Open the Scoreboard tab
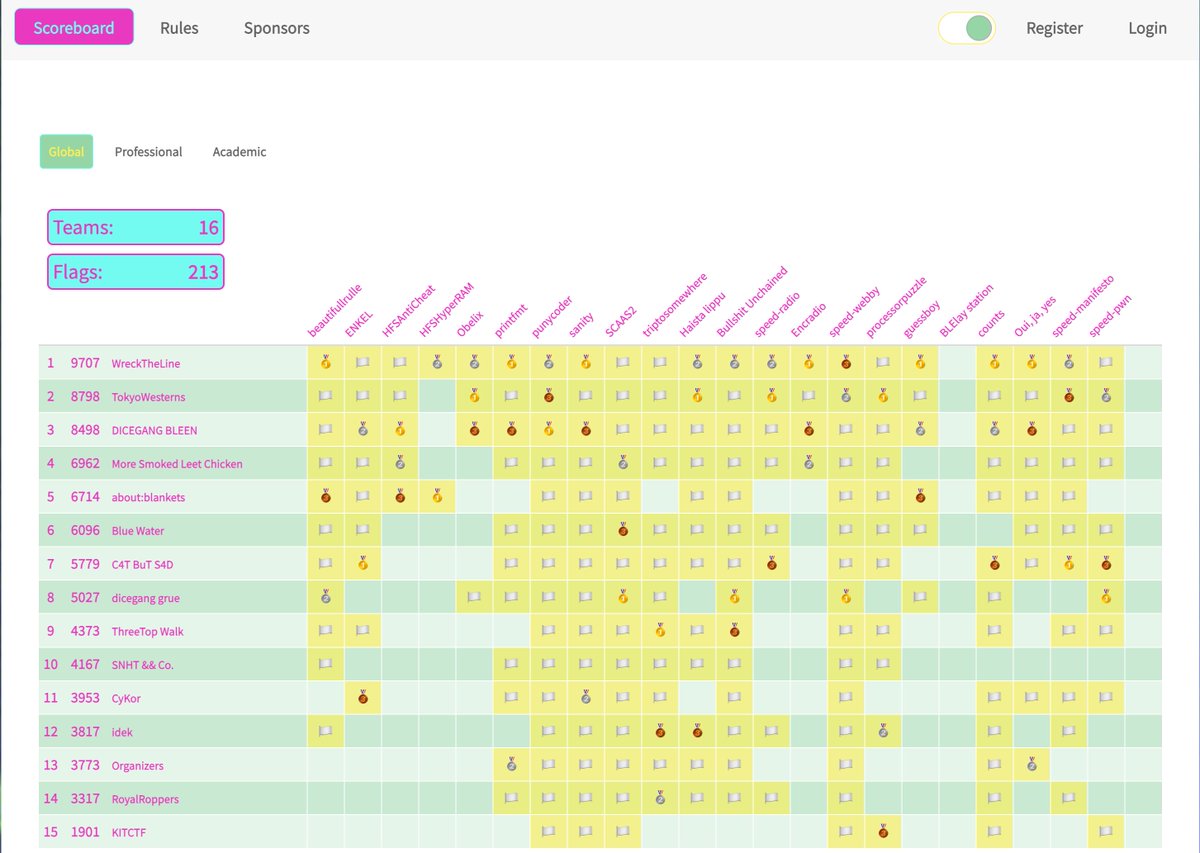The width and height of the screenshot is (1200, 853). pyautogui.click(x=74, y=28)
